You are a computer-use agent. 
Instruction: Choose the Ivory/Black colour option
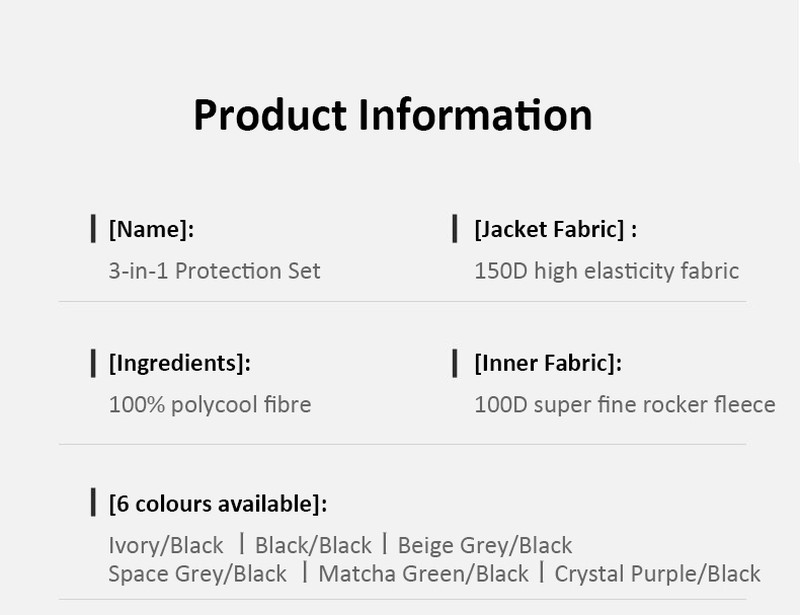[166, 545]
